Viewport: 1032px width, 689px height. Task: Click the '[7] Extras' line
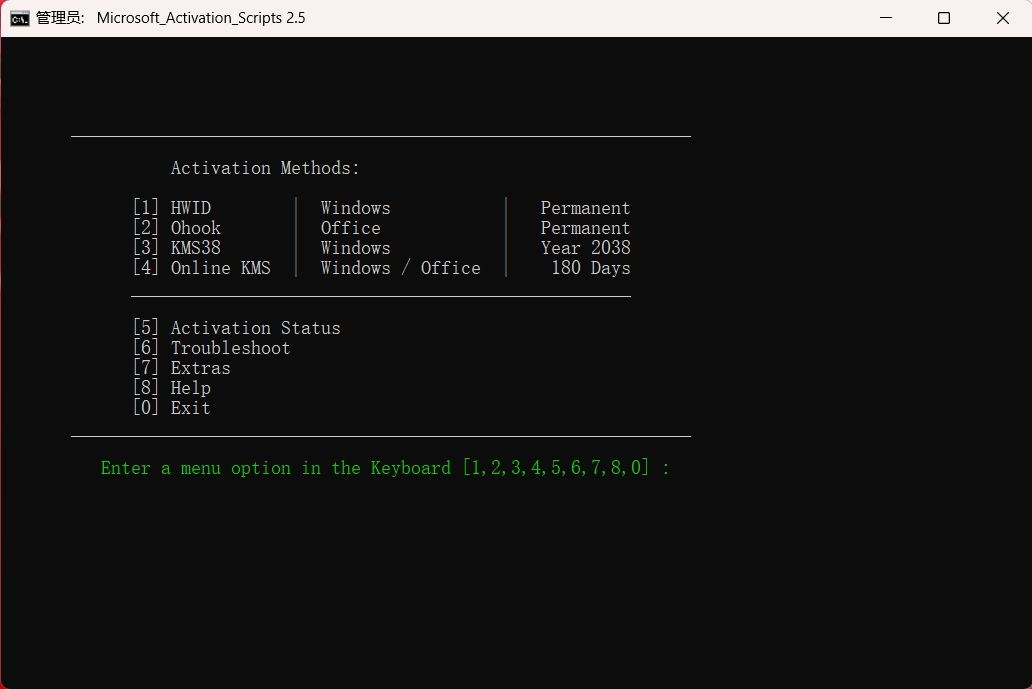(182, 367)
